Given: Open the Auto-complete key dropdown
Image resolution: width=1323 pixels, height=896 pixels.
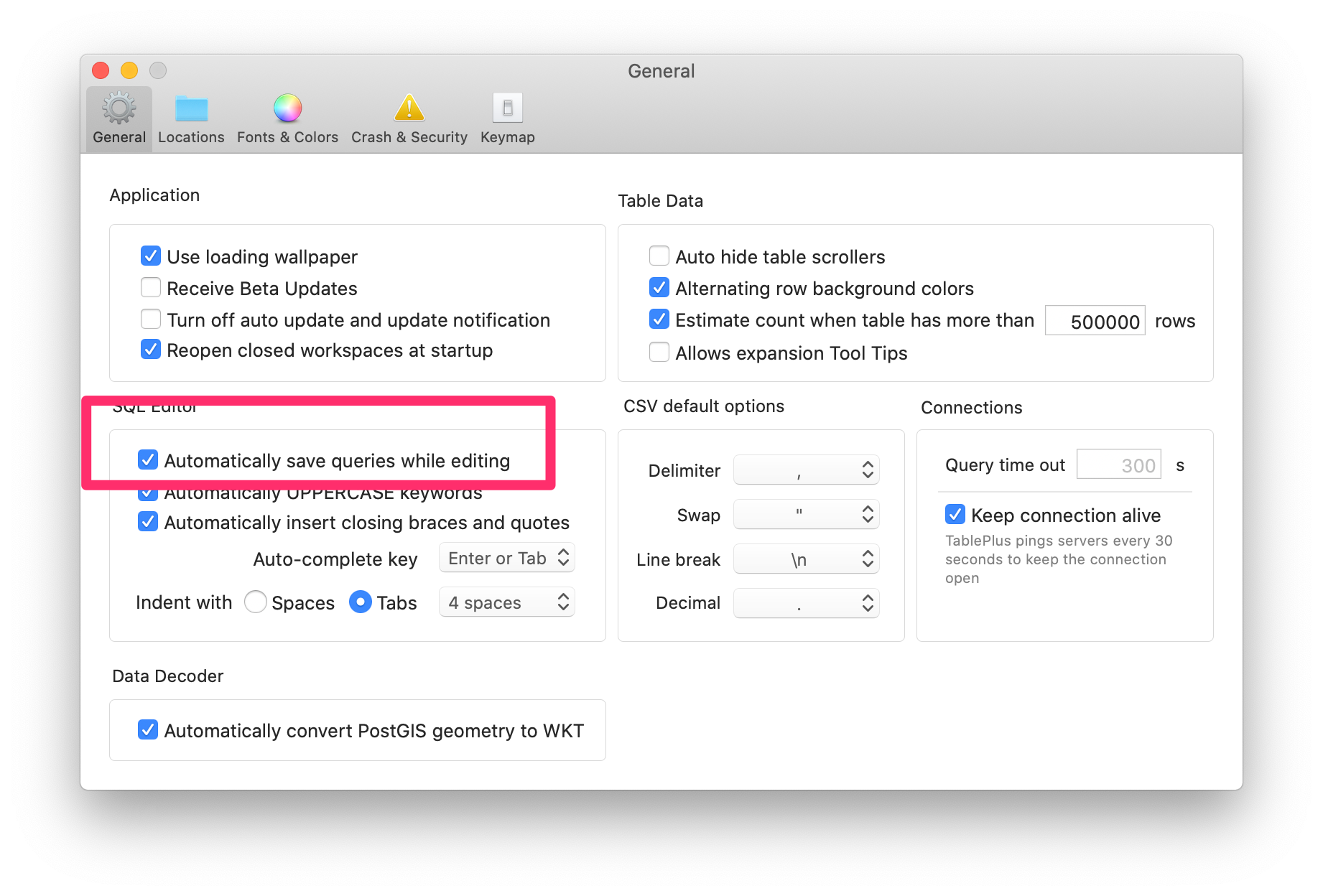Looking at the screenshot, I should click(506, 558).
